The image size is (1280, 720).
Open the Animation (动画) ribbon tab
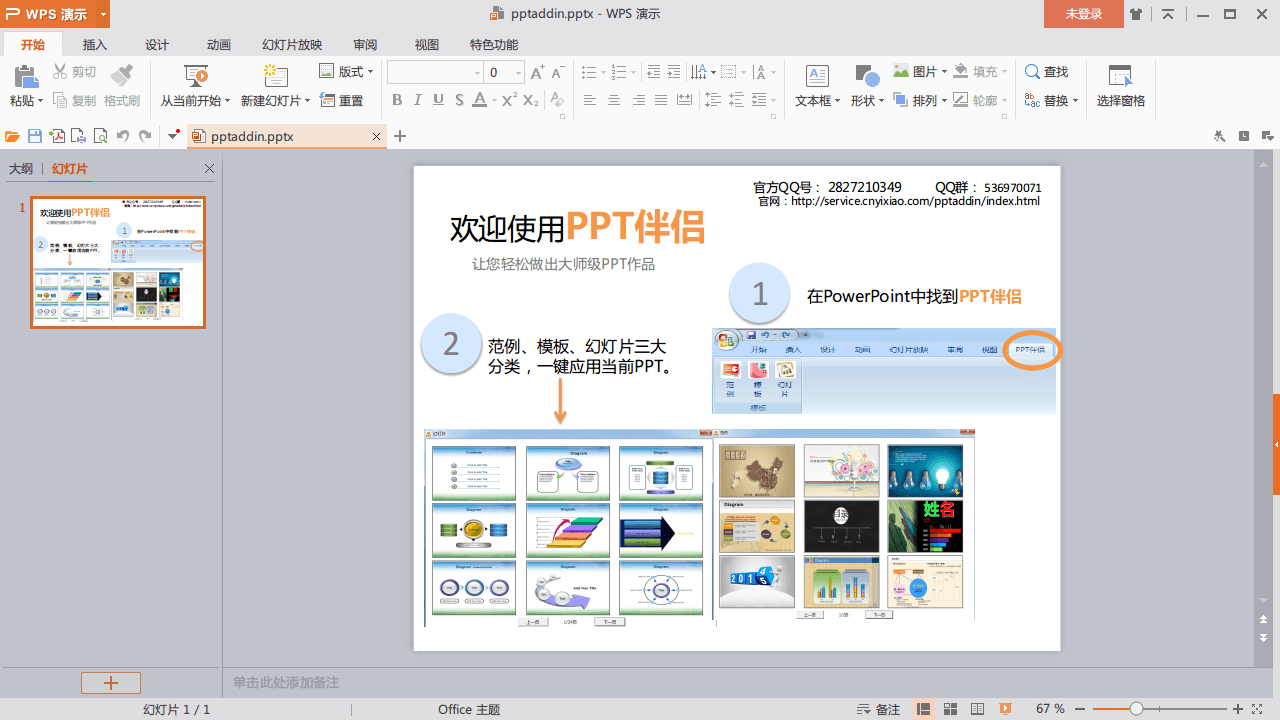[219, 44]
